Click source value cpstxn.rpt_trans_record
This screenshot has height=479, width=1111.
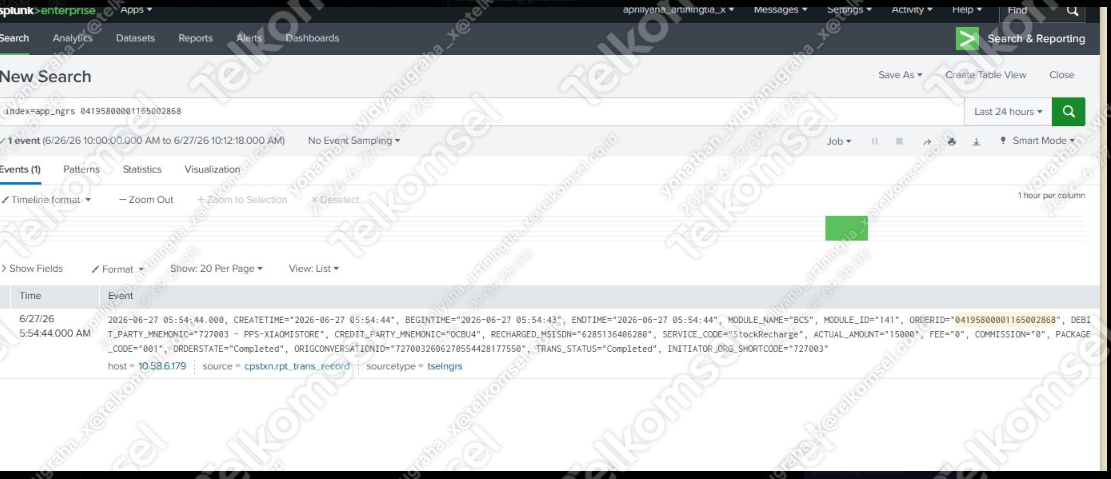(x=297, y=366)
